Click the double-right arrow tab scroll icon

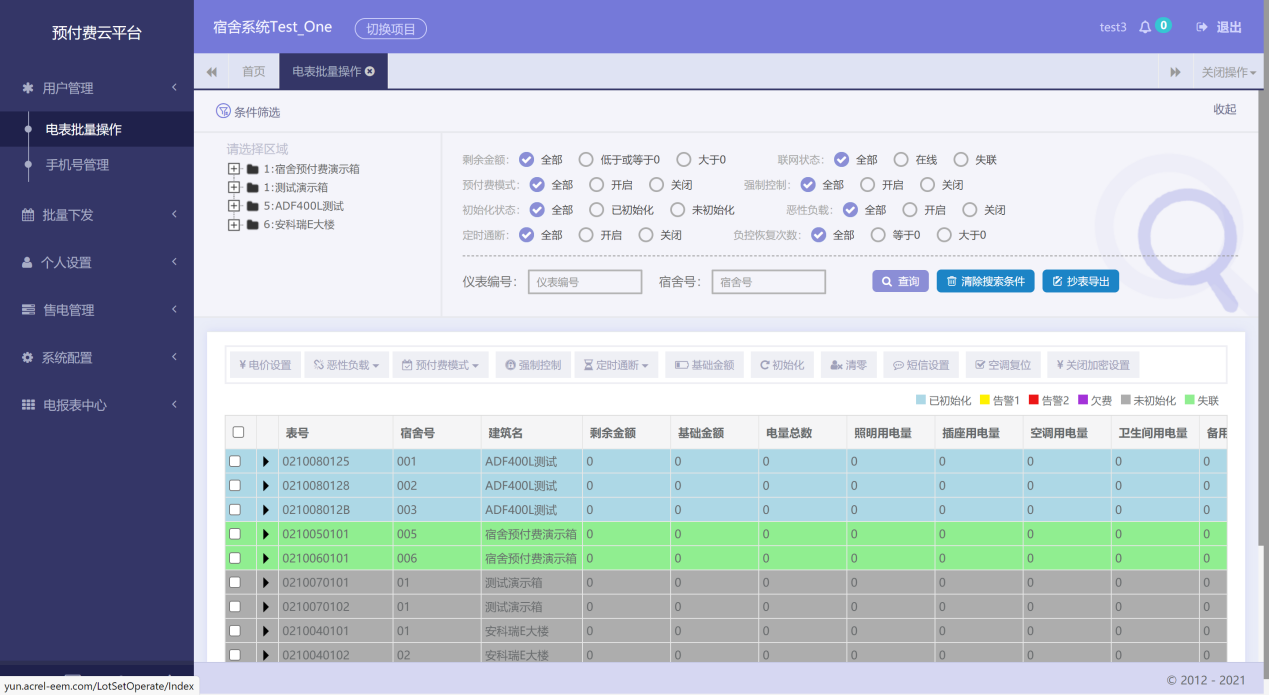(x=1176, y=72)
